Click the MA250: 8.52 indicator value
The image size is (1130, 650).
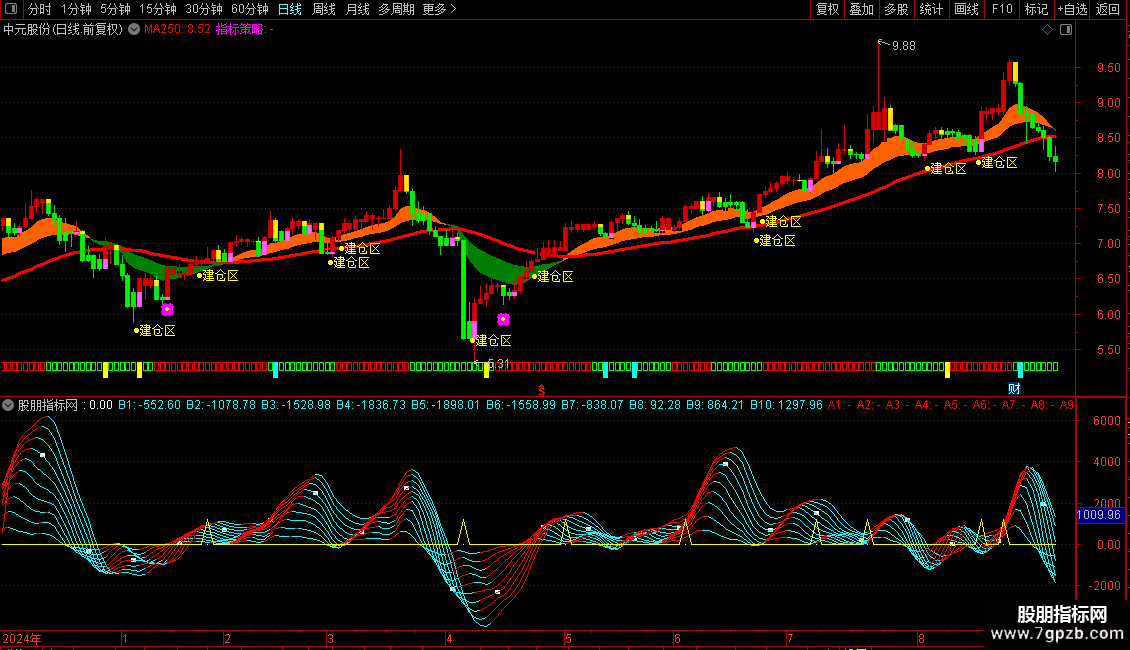tap(177, 30)
